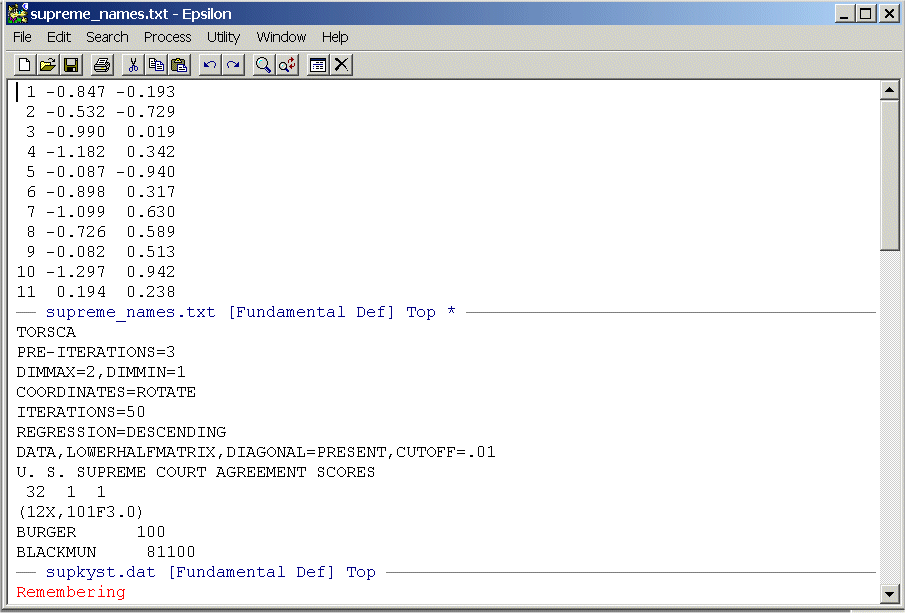This screenshot has width=905, height=613.
Task: Close the buffer with the X toolbar icon
Action: (341, 65)
